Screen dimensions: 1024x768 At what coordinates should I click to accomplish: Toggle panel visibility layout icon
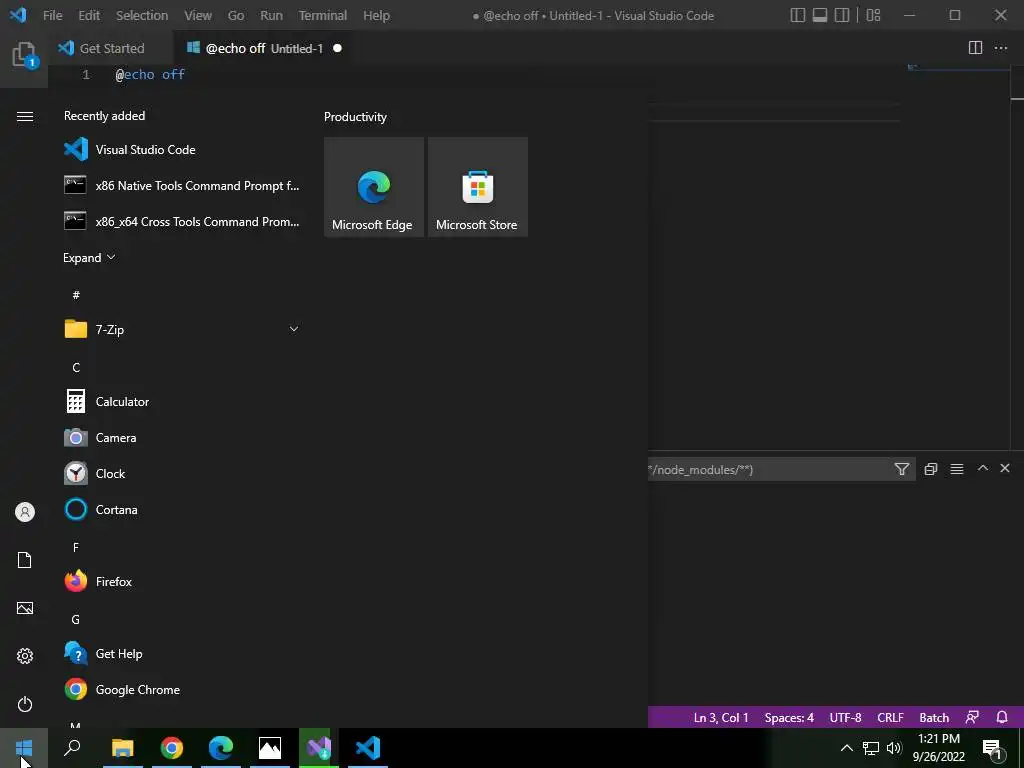tap(820, 15)
